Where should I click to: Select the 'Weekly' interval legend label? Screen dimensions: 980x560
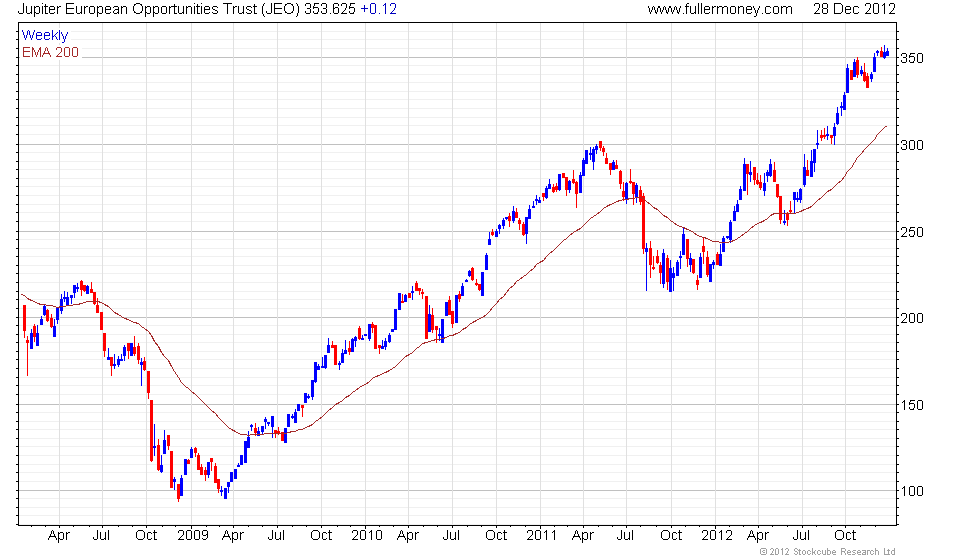click(x=44, y=36)
